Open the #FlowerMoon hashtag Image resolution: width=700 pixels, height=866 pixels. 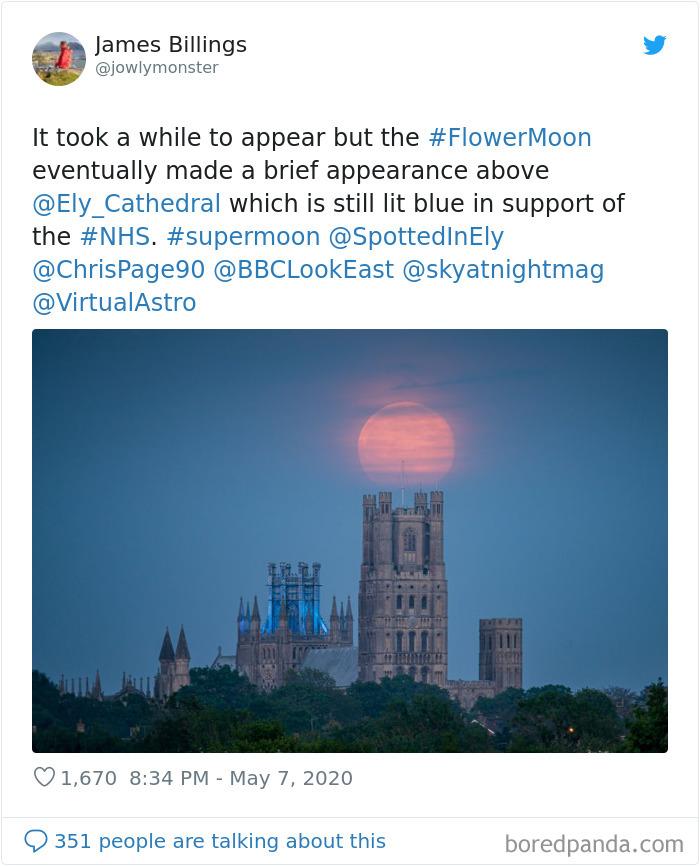[511, 137]
